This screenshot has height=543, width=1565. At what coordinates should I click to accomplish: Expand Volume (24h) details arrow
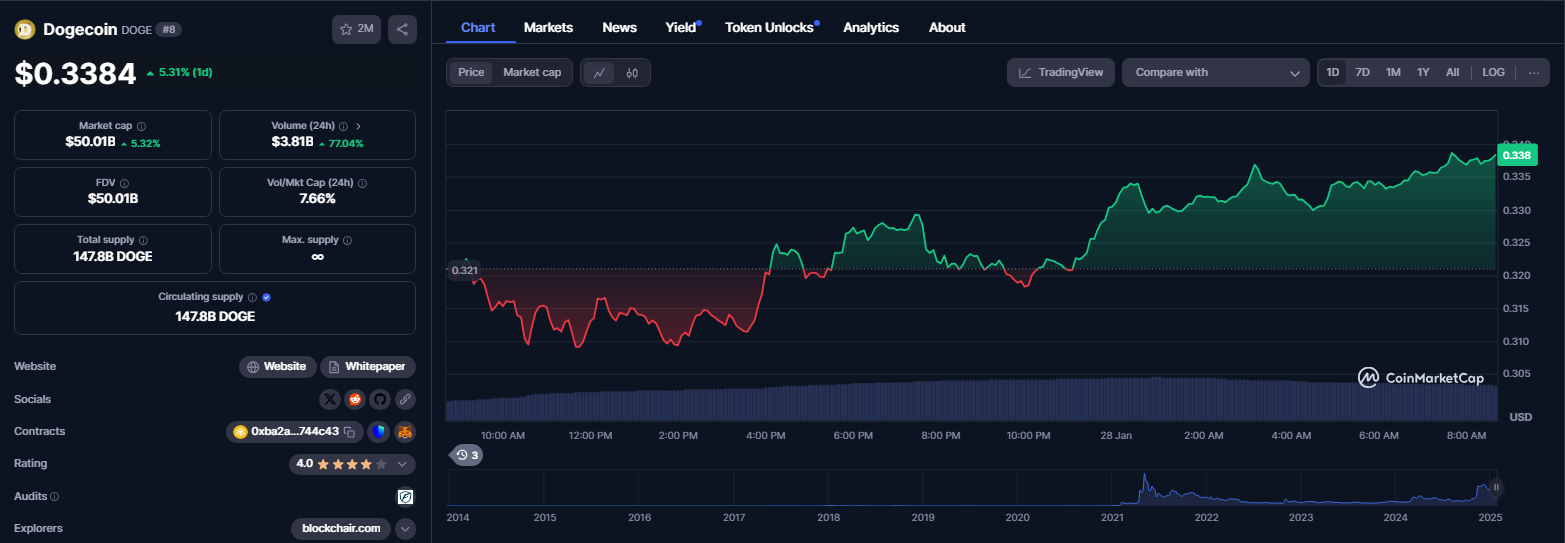pos(358,126)
